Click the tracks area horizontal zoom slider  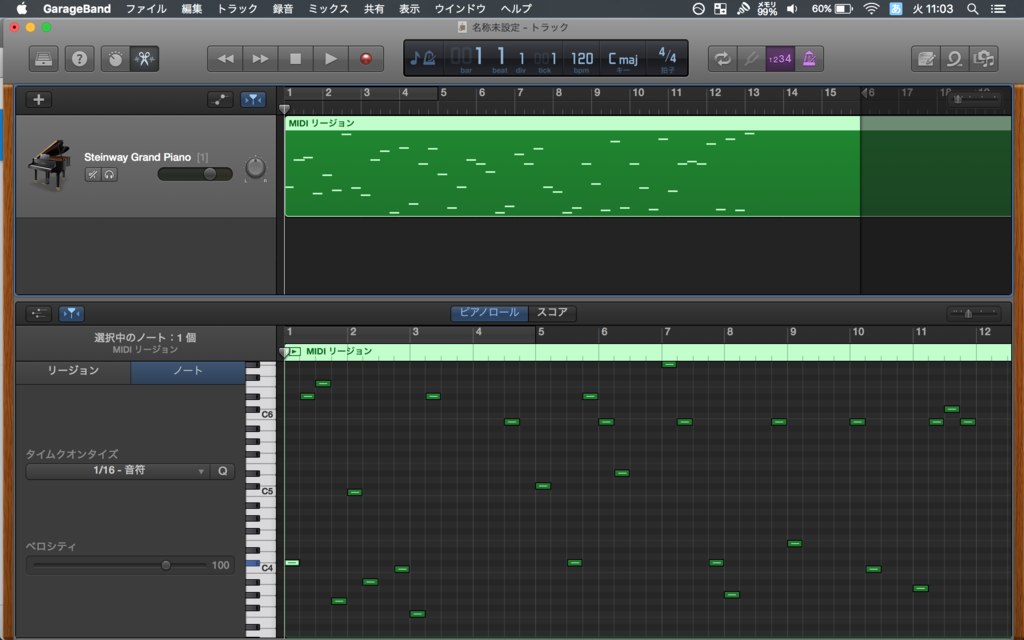pos(974,99)
